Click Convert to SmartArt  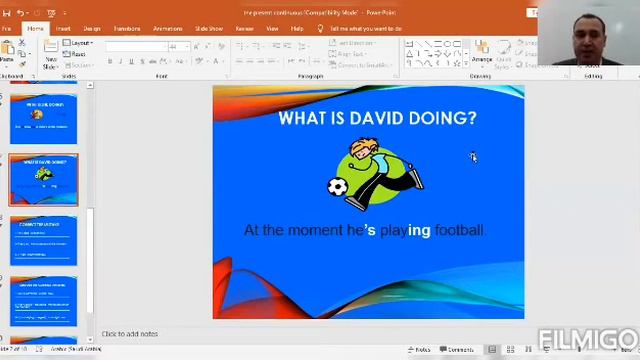360,65
